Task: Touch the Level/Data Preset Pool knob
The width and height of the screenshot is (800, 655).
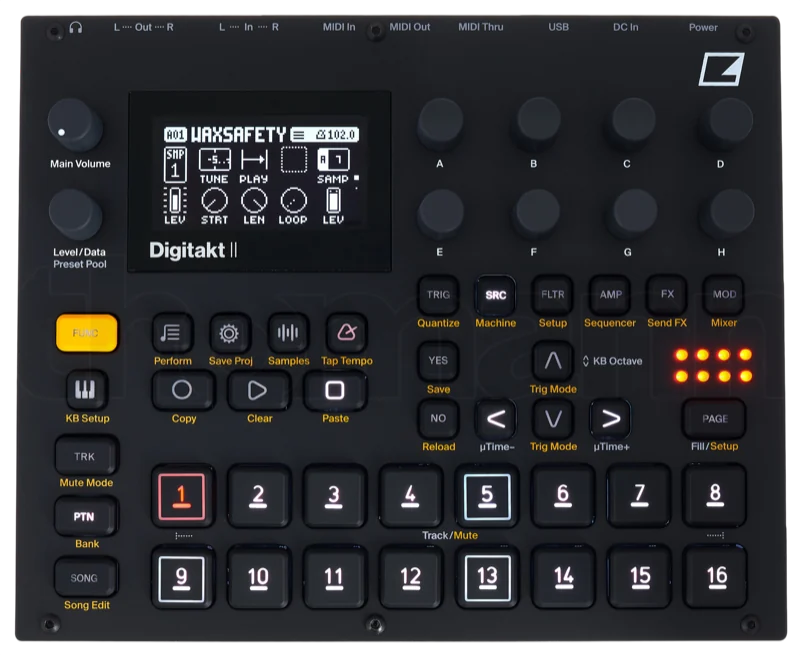Action: (x=75, y=214)
